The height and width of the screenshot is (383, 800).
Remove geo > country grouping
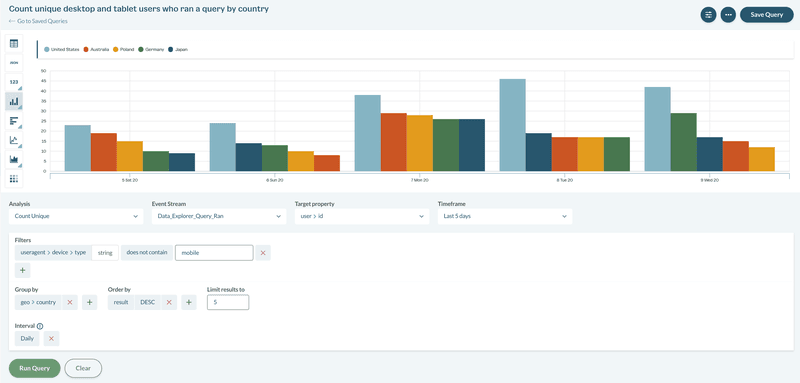pyautogui.click(x=70, y=302)
